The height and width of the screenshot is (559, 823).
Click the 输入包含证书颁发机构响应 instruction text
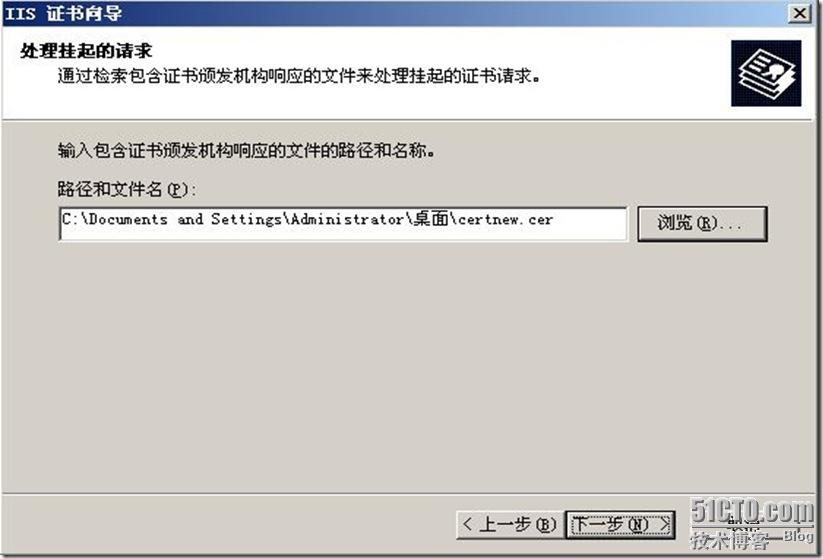(x=246, y=151)
